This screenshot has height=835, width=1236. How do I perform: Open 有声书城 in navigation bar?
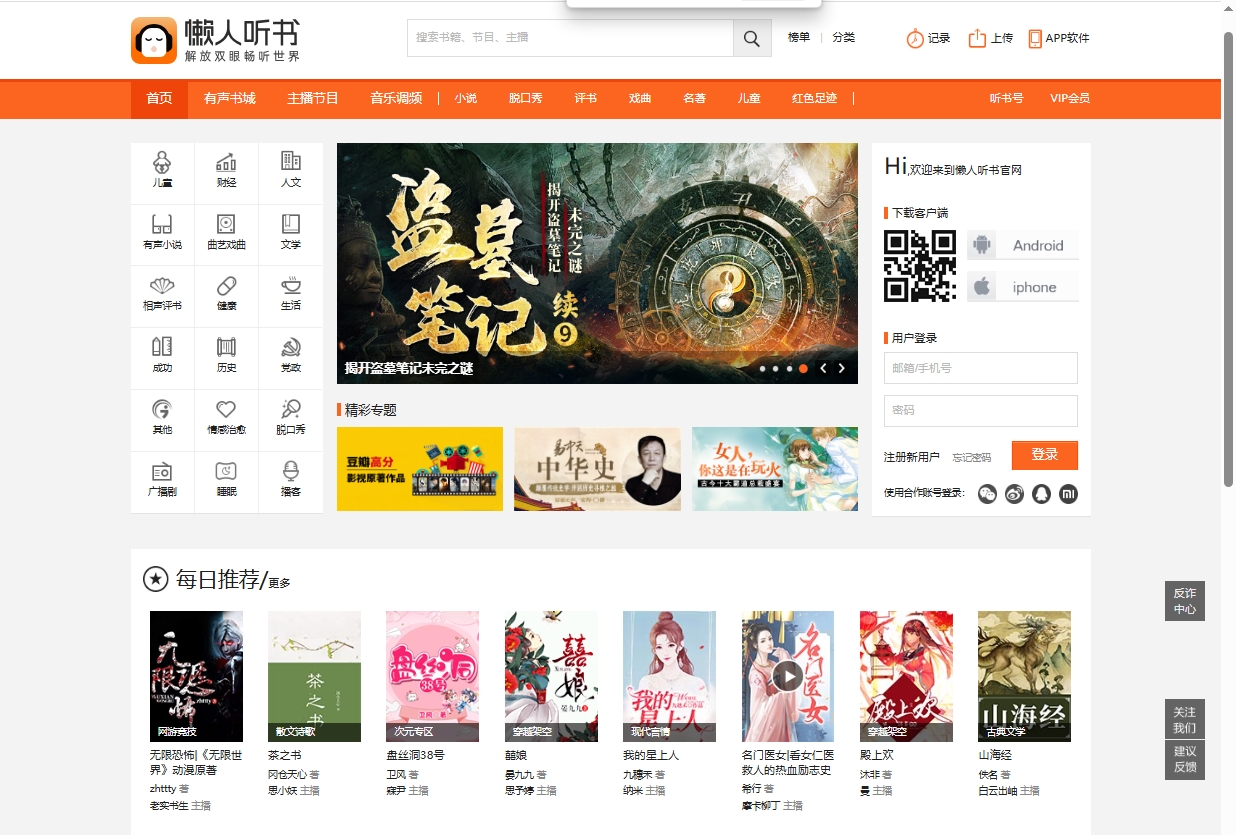point(230,98)
